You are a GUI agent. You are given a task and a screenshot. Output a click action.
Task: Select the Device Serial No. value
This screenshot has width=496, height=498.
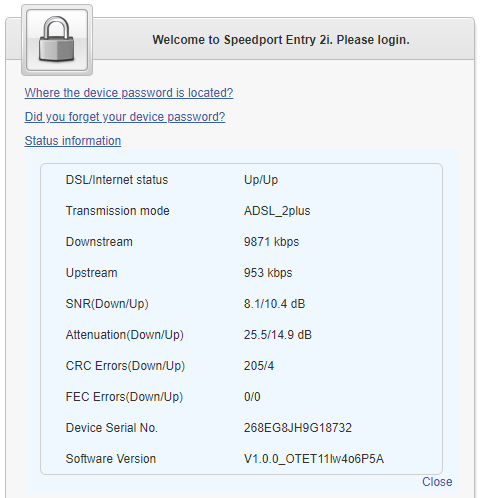(x=298, y=428)
